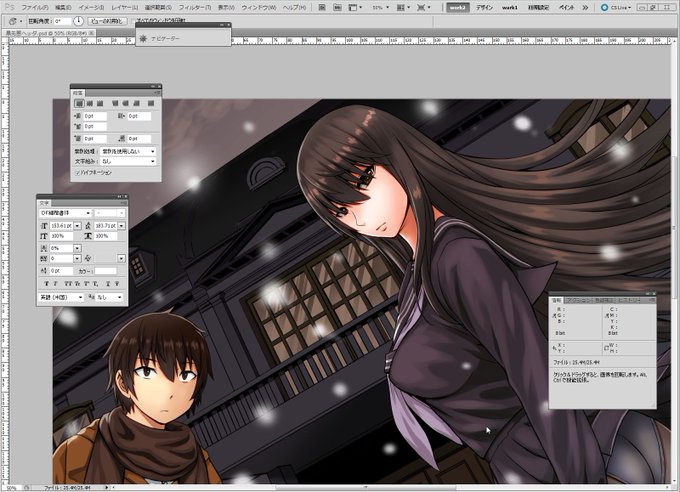680x492 pixels.
Task: Click the RGB eyedropper icon in Info panel
Action: point(554,316)
